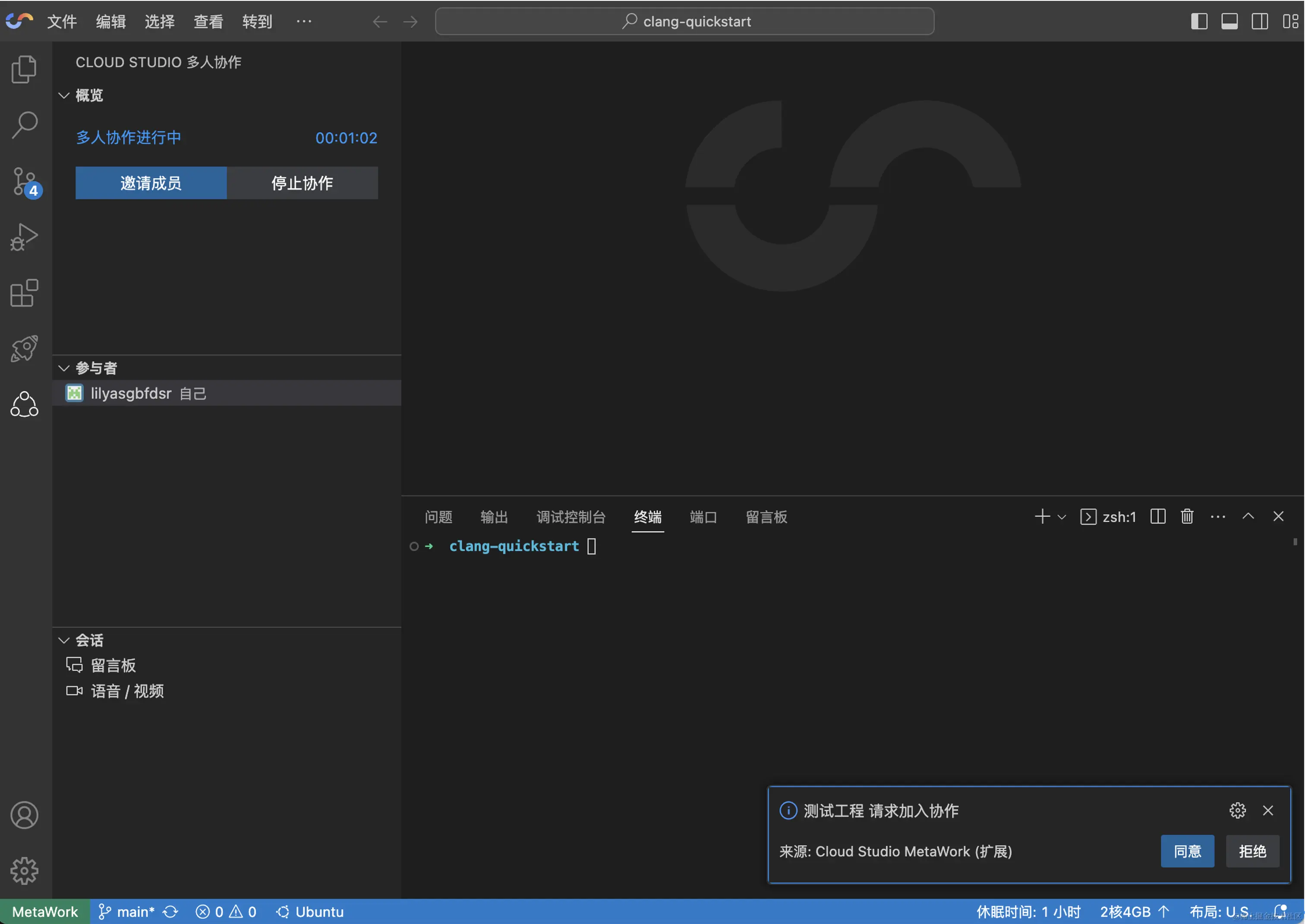Collapse the 参与者 section

(x=64, y=368)
